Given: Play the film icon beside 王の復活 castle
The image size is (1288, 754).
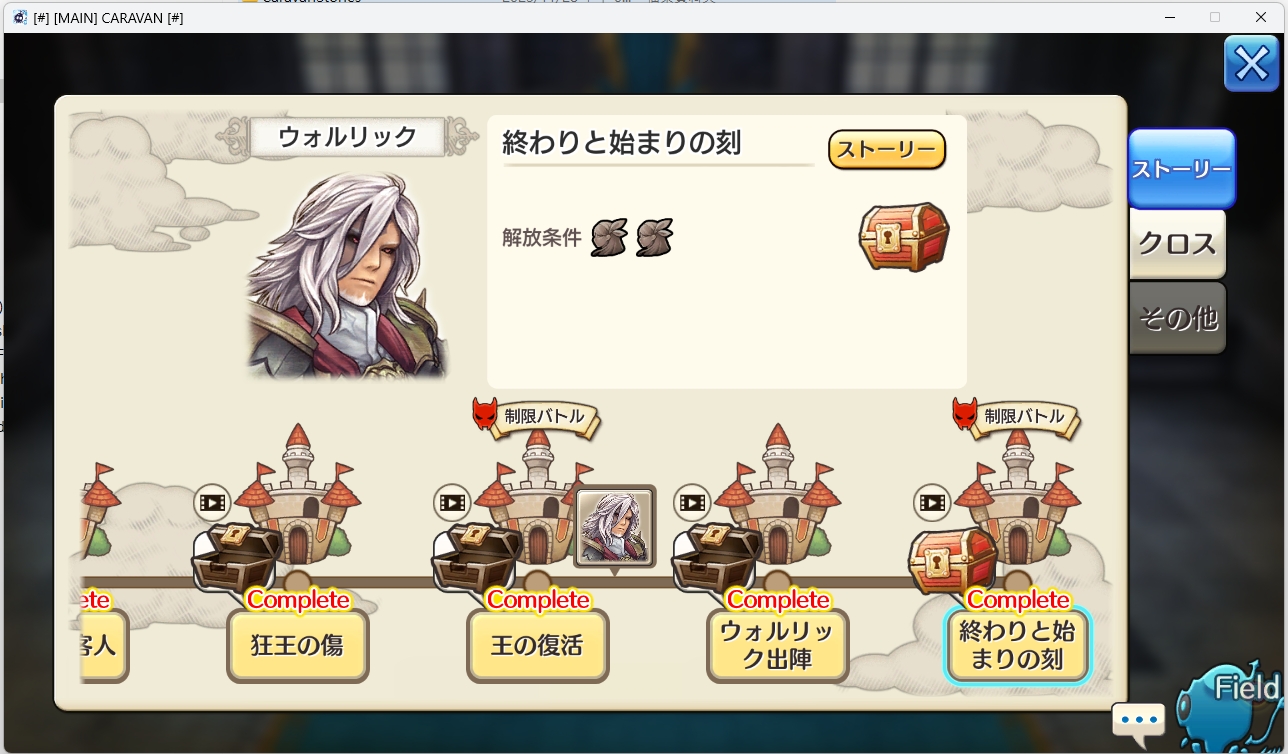Looking at the screenshot, I should click(x=452, y=502).
